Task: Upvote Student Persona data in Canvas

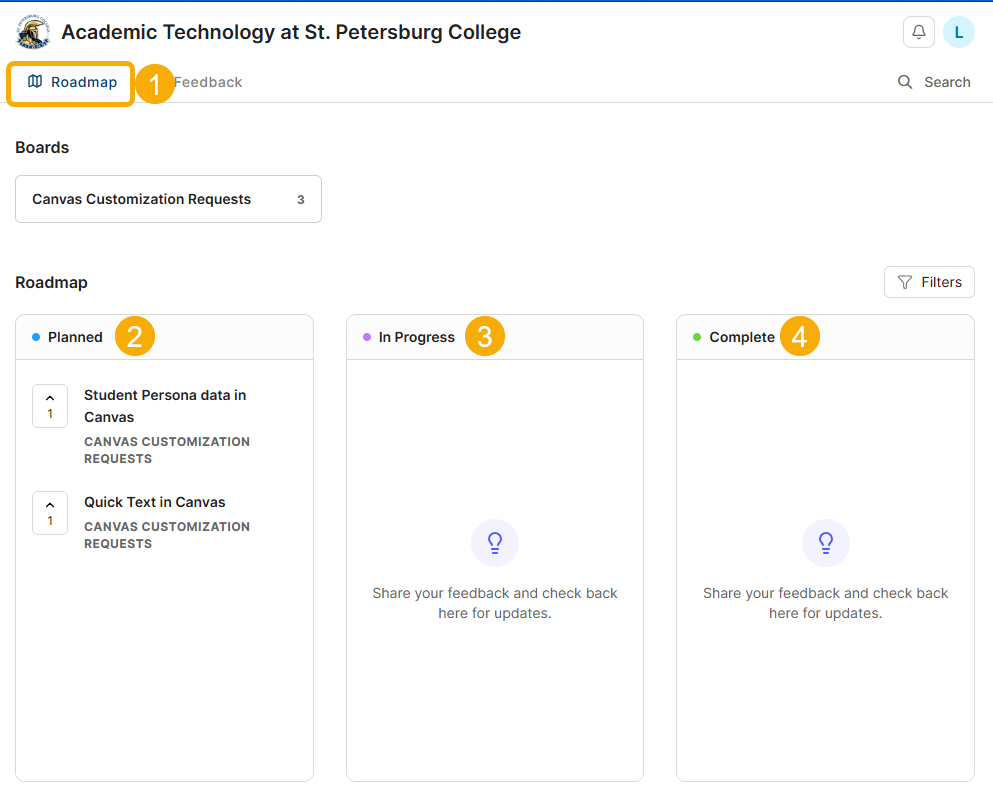Action: pyautogui.click(x=50, y=406)
